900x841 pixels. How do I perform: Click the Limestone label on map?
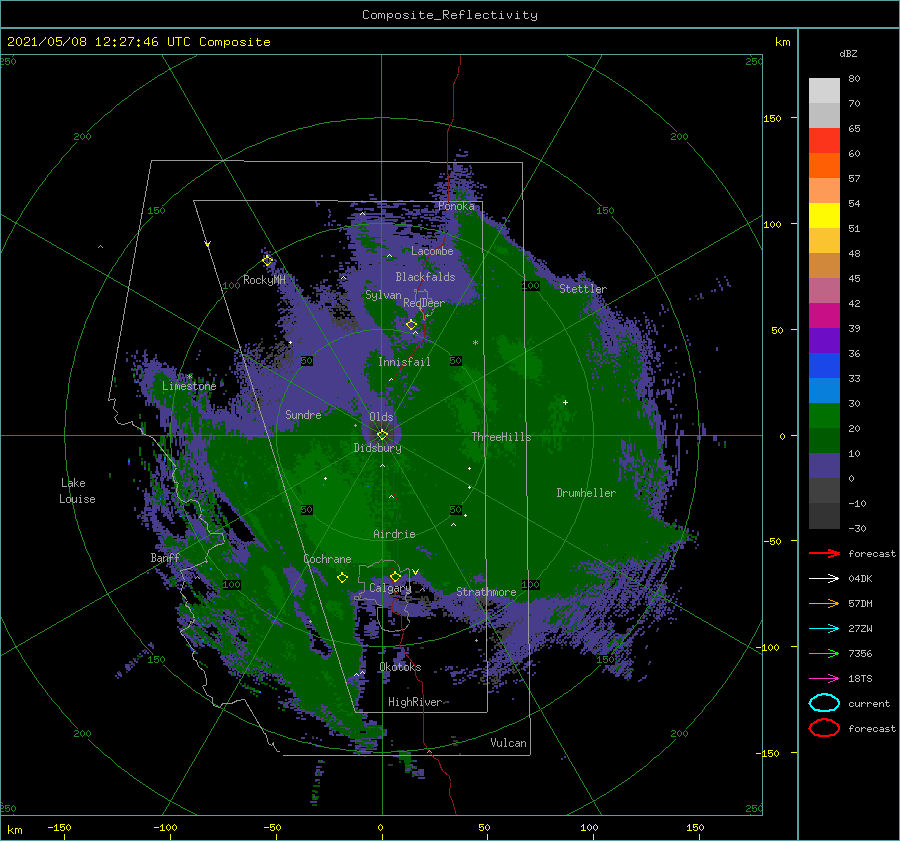click(x=189, y=386)
